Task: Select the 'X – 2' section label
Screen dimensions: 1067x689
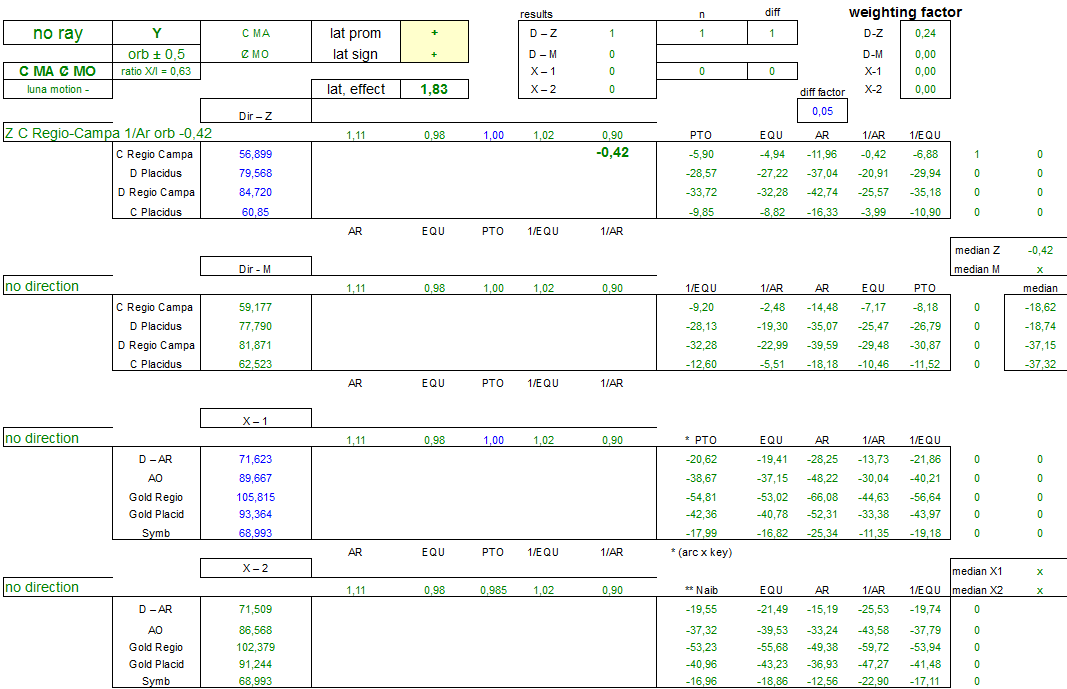Action: click(x=255, y=569)
